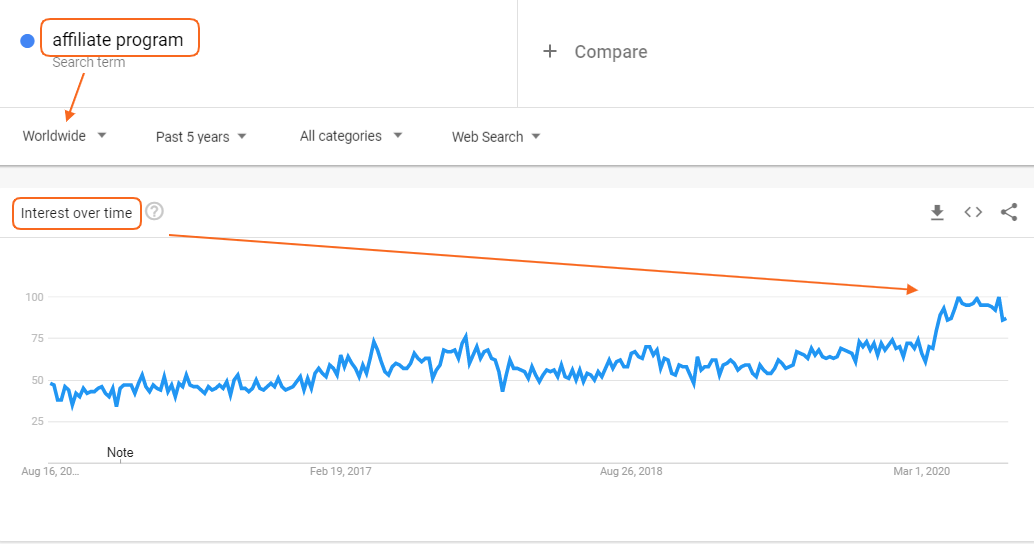The height and width of the screenshot is (544, 1034).
Task: Open the embed code icon
Action: coord(973,212)
